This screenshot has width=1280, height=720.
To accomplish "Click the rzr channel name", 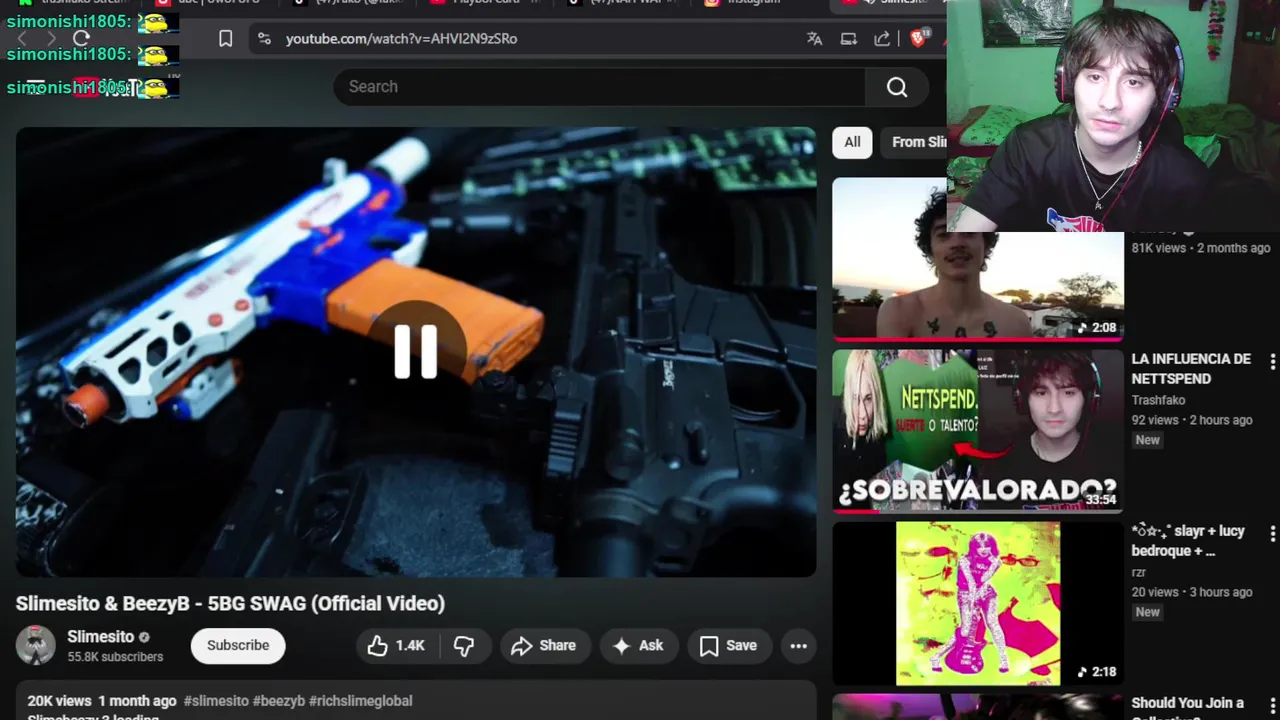I will [x=1138, y=572].
